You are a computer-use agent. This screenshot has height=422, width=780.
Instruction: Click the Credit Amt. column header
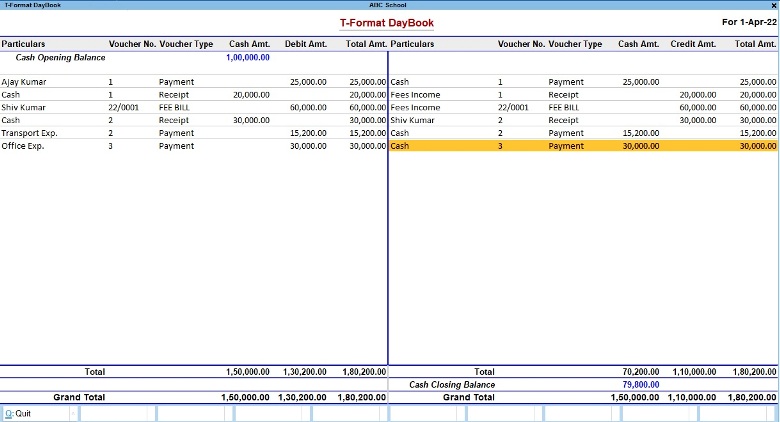pyautogui.click(x=693, y=44)
